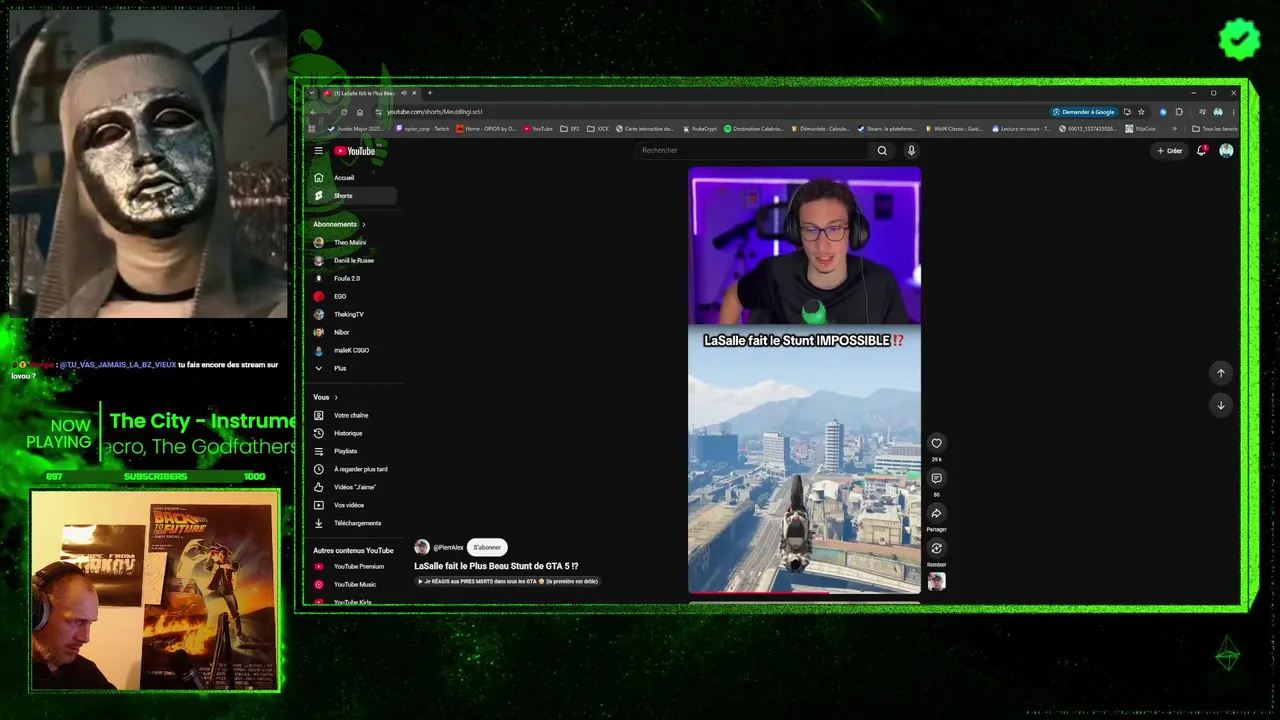
Task: Bookmark this page with the star icon
Action: (x=1141, y=112)
